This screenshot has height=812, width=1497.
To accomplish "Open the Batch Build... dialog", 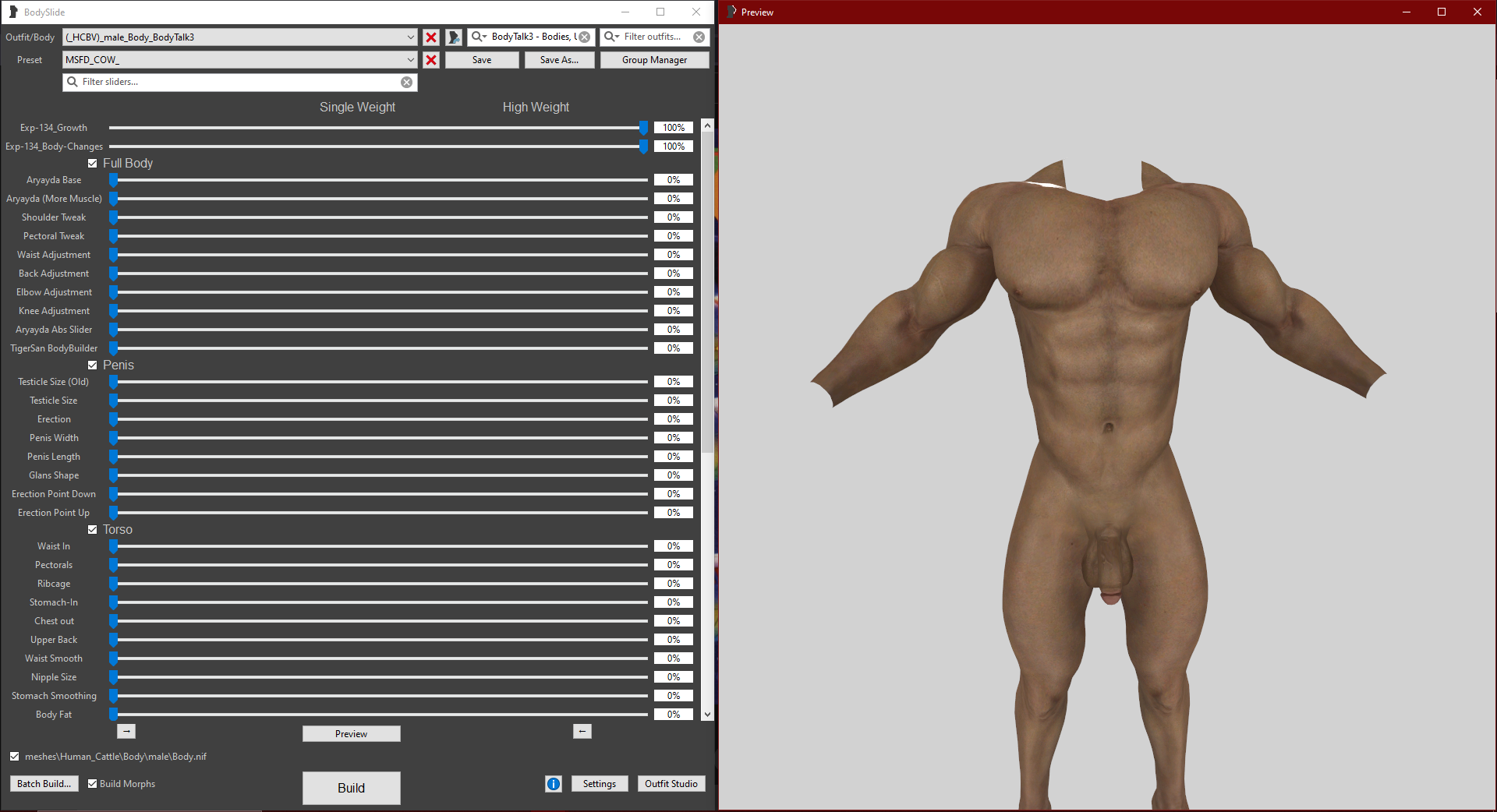I will 44,784.
